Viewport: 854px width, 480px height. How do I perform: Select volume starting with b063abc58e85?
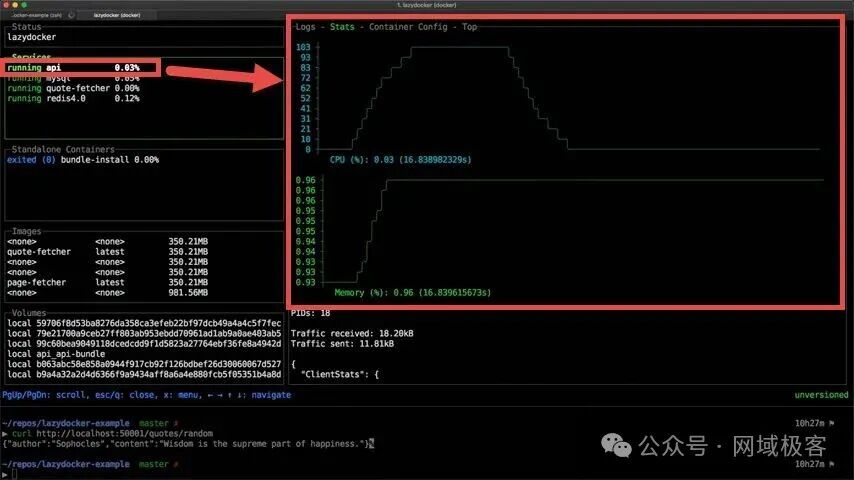[x=144, y=364]
